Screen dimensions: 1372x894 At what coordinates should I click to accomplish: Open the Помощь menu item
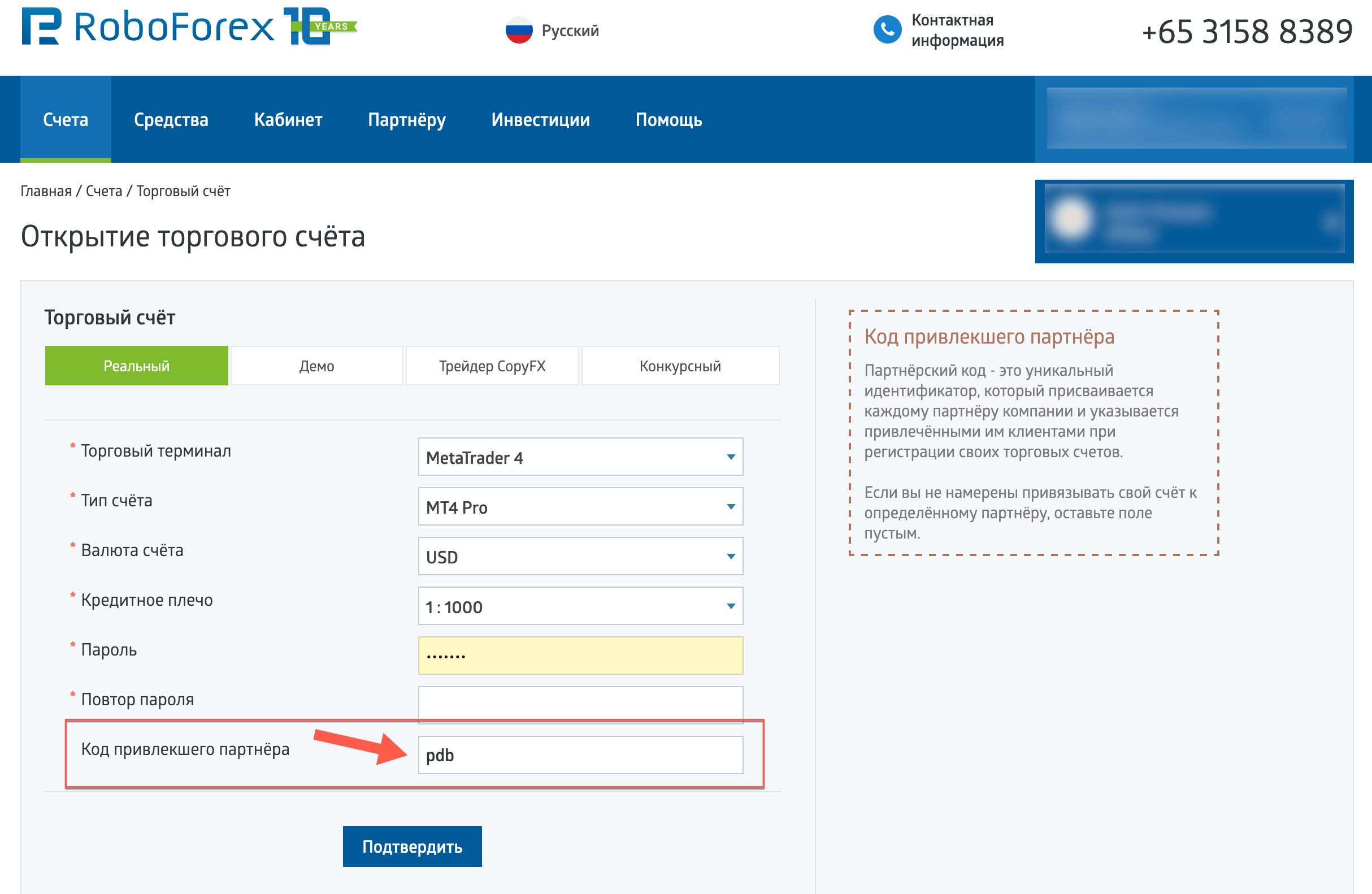(668, 119)
